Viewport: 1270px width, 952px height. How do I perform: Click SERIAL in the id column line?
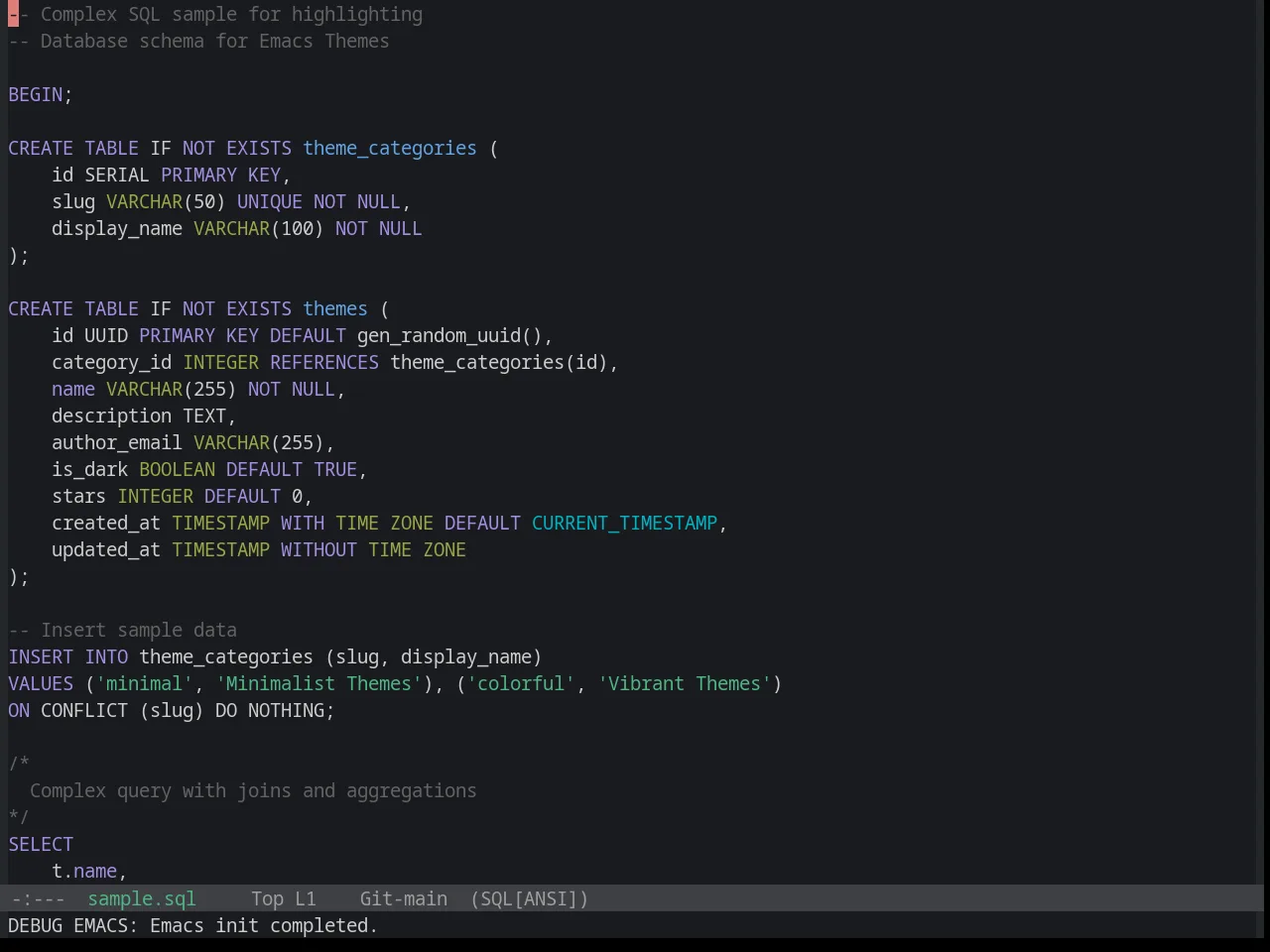tap(117, 175)
